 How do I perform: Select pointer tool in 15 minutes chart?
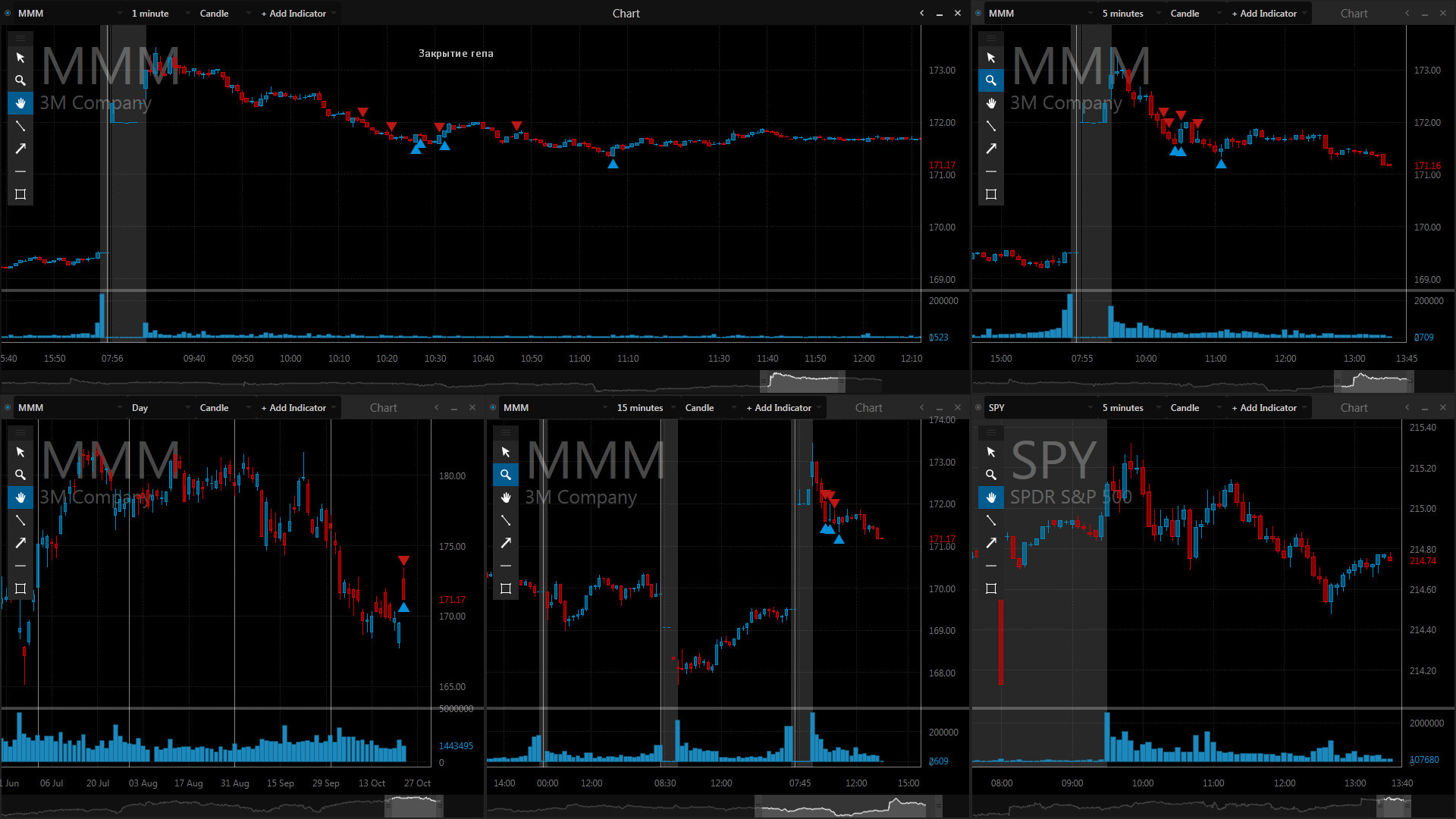tap(506, 452)
